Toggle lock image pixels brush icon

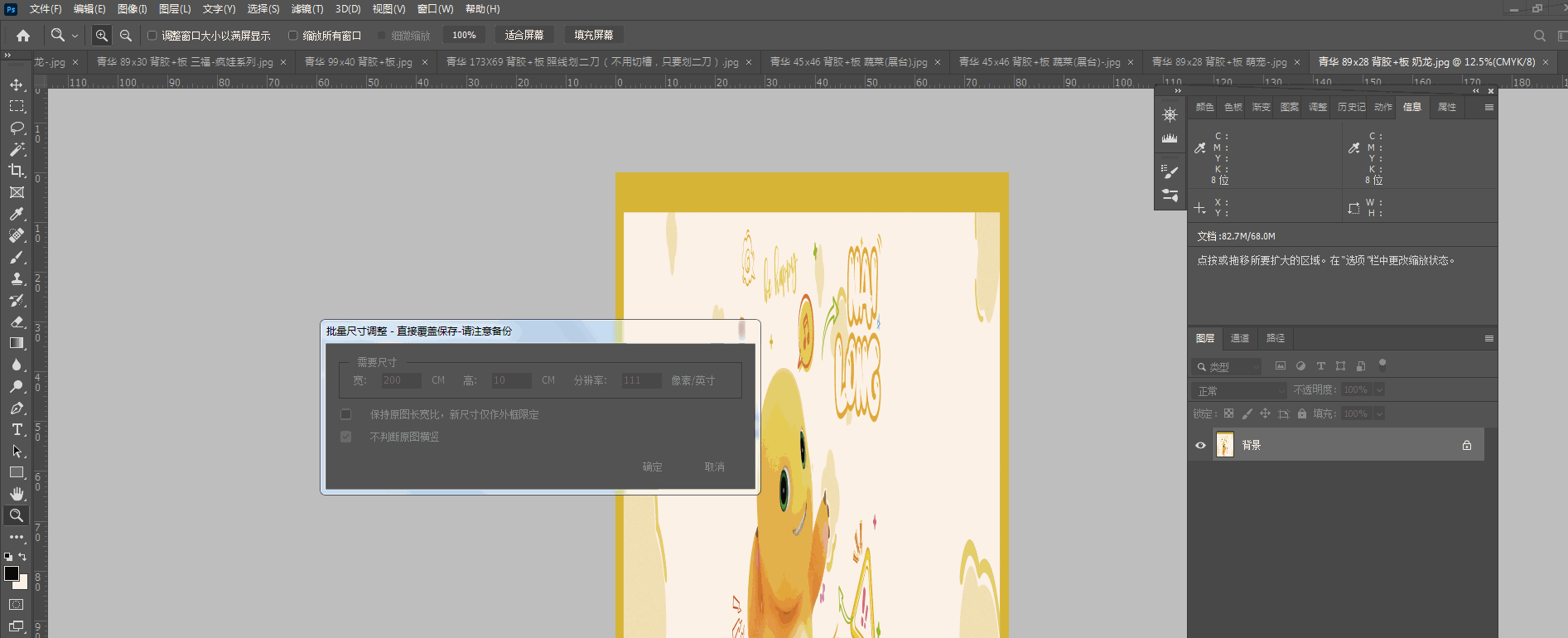click(1247, 413)
